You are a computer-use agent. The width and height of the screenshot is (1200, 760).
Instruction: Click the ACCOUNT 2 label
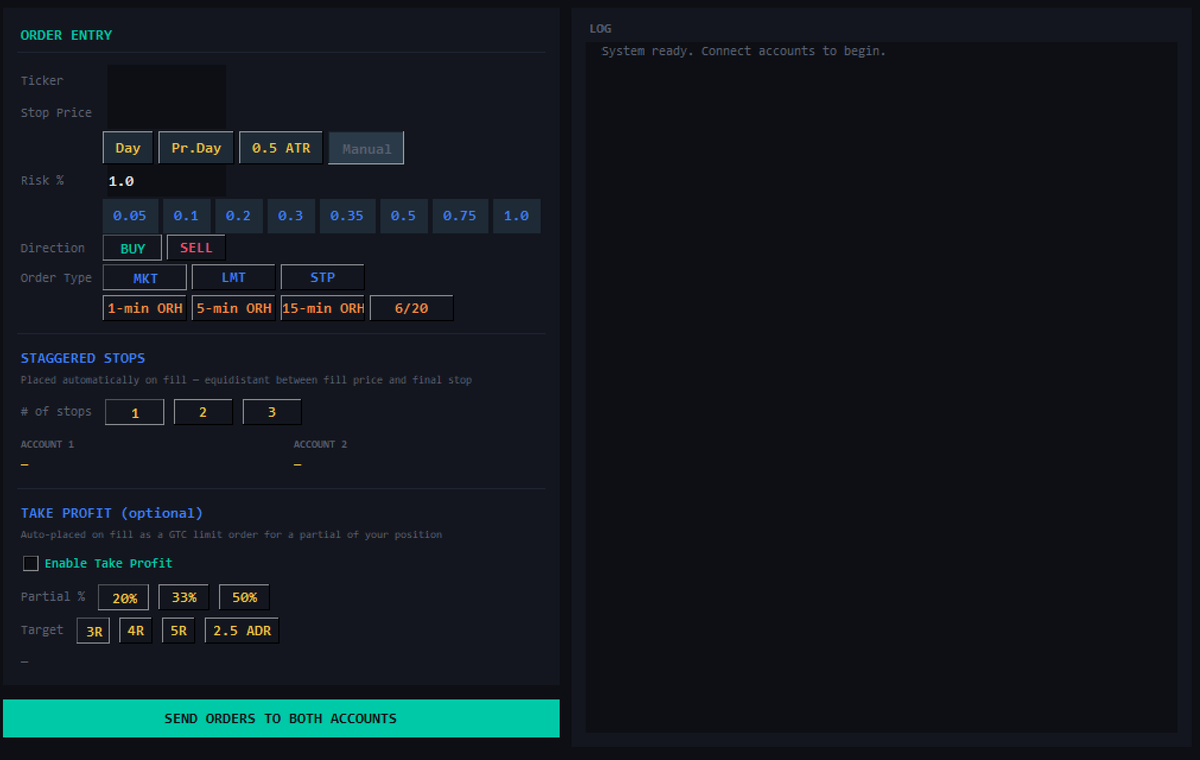click(x=320, y=444)
